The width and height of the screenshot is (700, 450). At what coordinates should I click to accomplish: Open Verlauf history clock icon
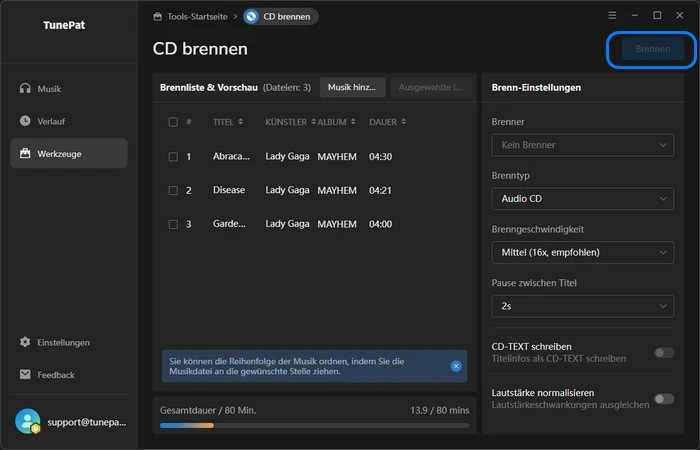coord(25,121)
